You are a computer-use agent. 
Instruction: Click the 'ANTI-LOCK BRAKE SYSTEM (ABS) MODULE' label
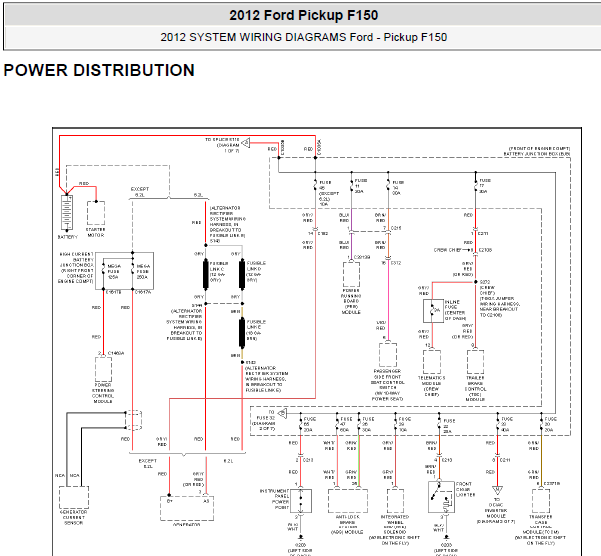tap(347, 524)
